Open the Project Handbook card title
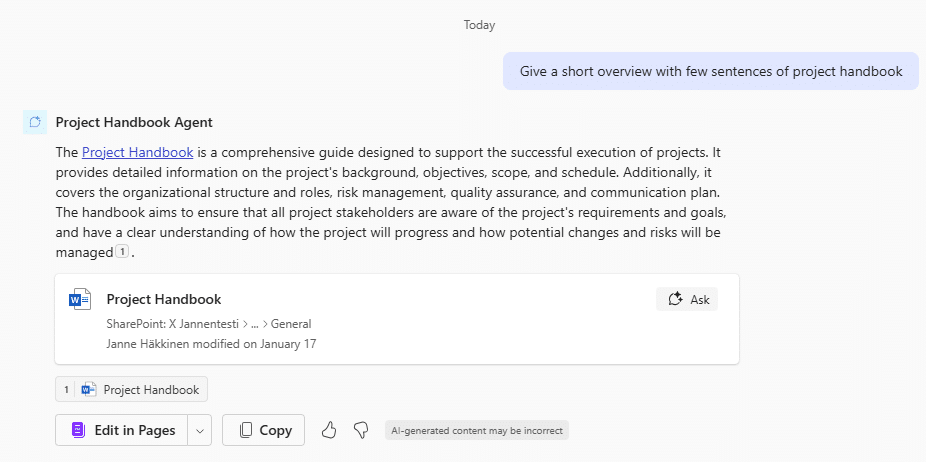926x462 pixels. [x=164, y=300]
